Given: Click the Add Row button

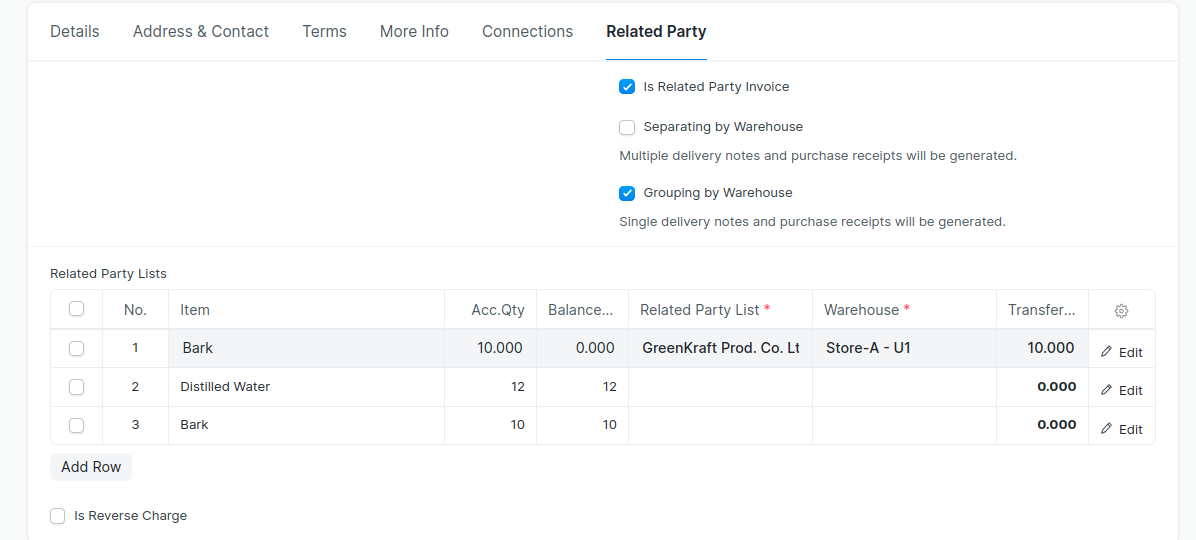Looking at the screenshot, I should pos(91,467).
